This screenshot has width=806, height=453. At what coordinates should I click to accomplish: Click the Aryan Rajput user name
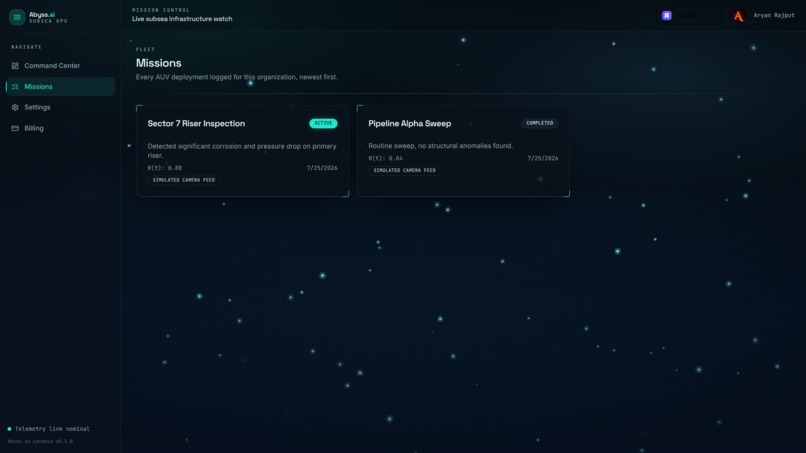(x=774, y=15)
